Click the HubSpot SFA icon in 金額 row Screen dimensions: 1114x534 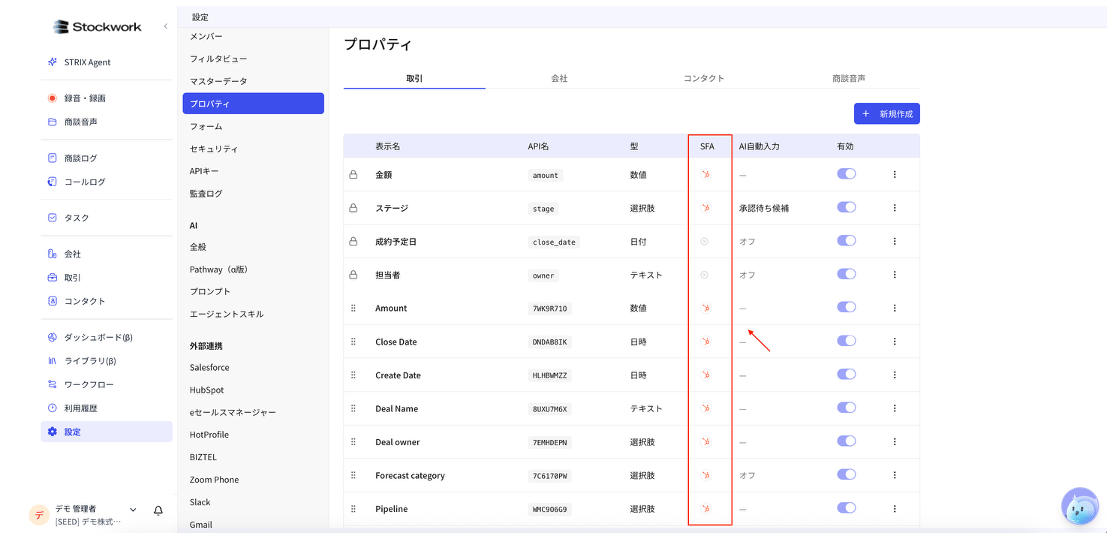705,175
